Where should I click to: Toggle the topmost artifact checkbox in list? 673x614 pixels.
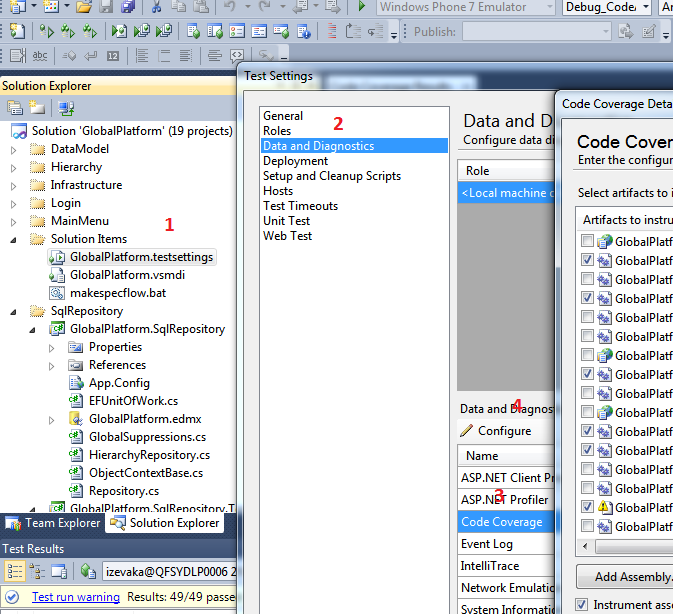[587, 241]
